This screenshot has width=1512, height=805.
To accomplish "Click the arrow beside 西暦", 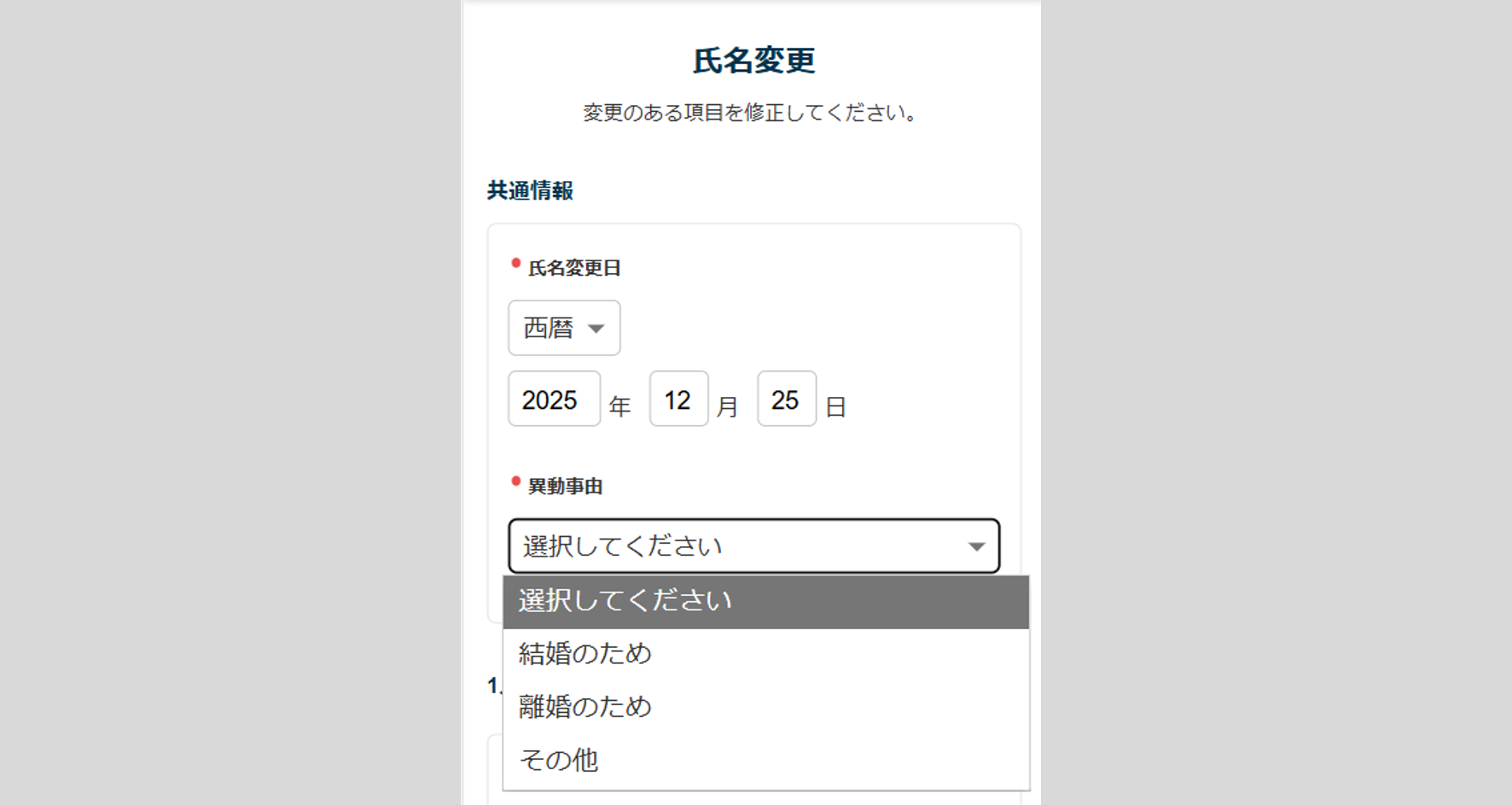I will pos(596,329).
